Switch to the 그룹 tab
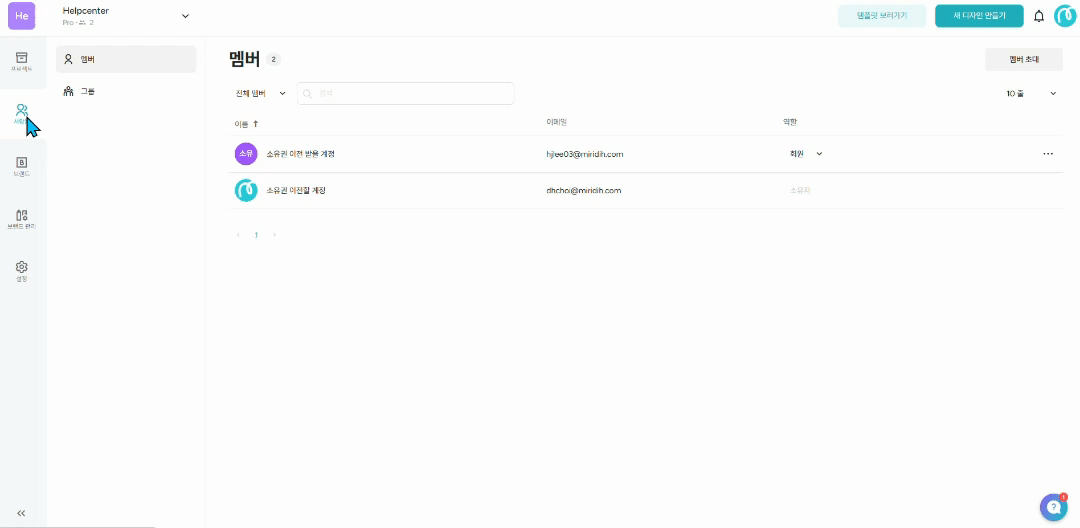Image resolution: width=1080 pixels, height=528 pixels. (x=126, y=91)
